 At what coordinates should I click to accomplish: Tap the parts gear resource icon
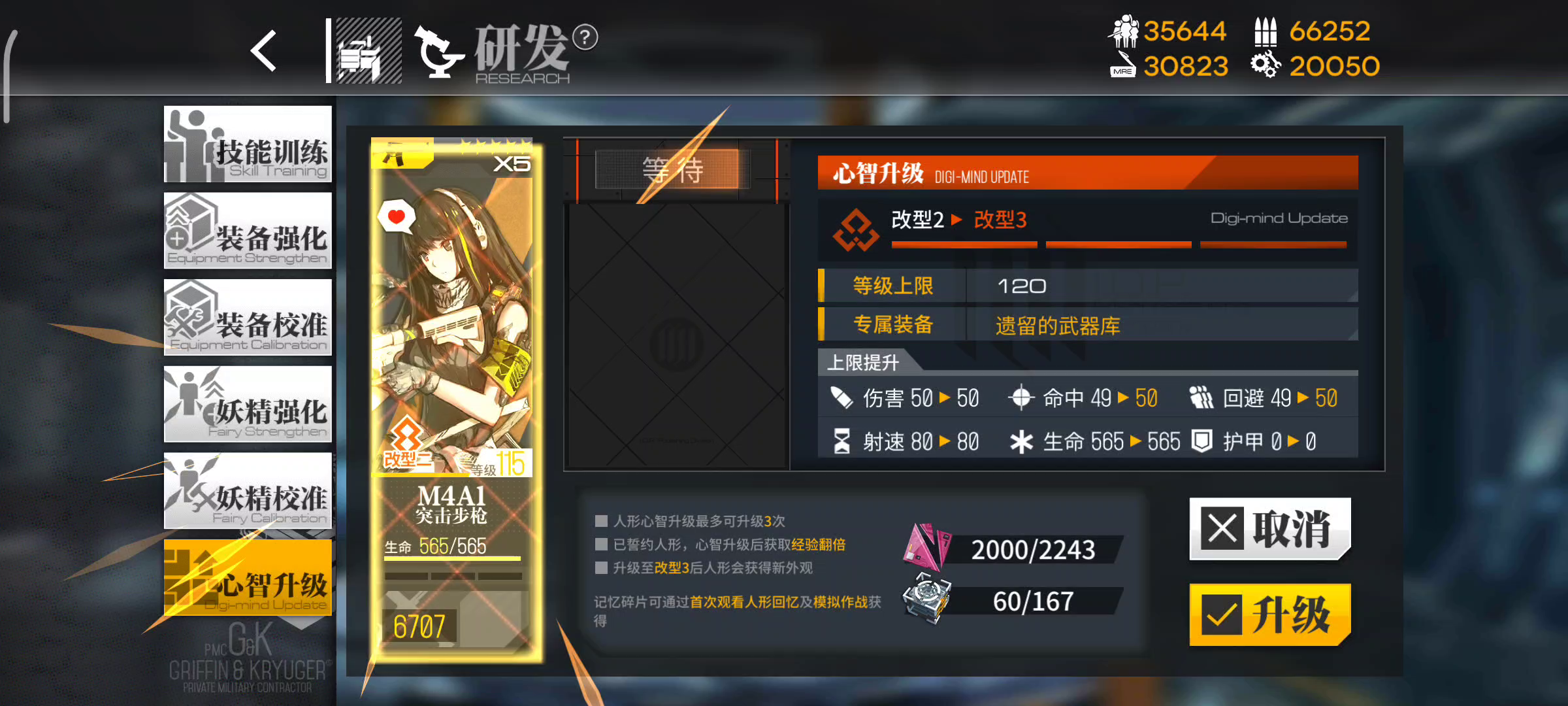coord(1266,65)
